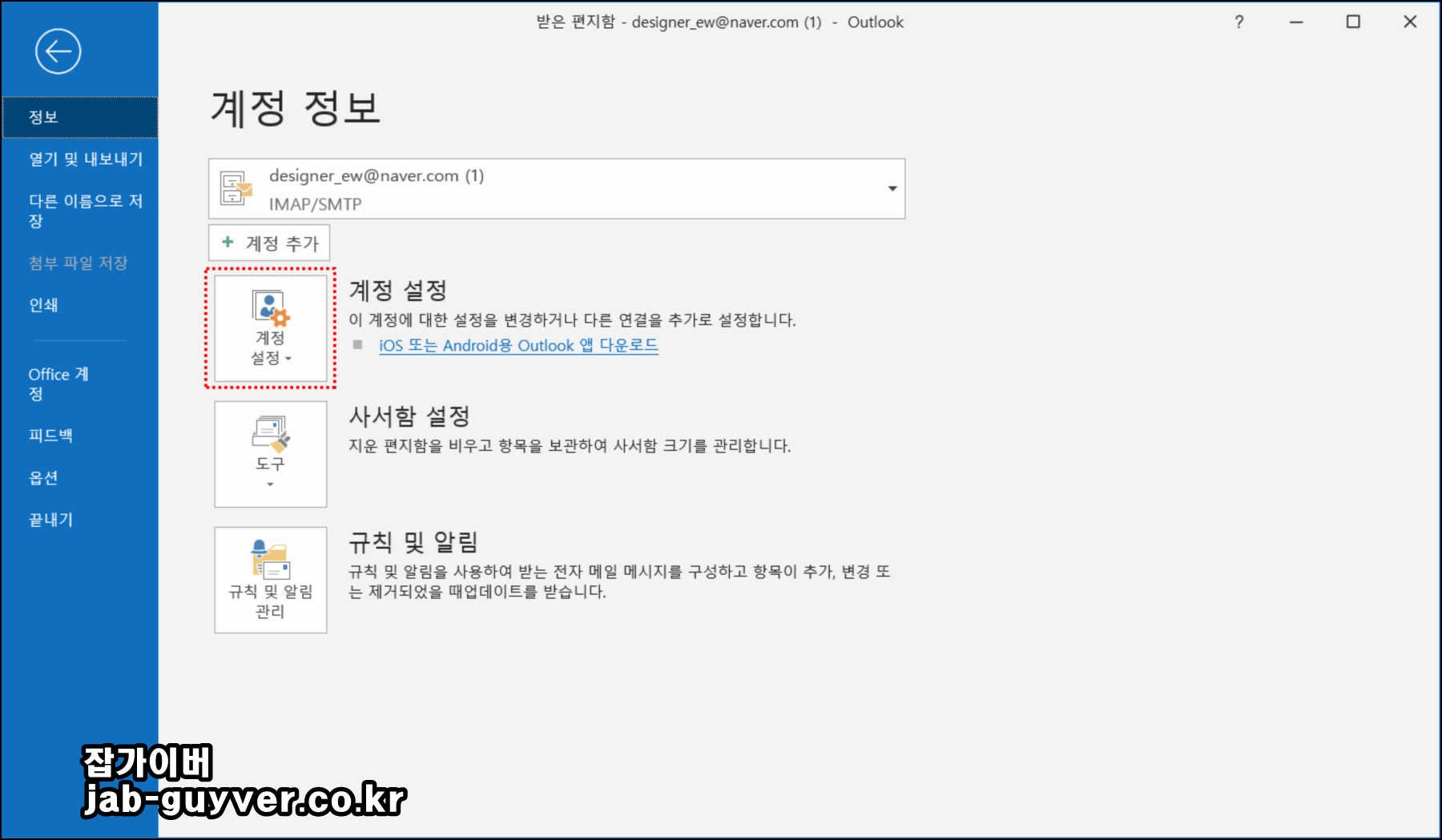Viewport: 1442px width, 840px height.
Task: Click the 계정 정보 page heading
Action: (x=296, y=108)
